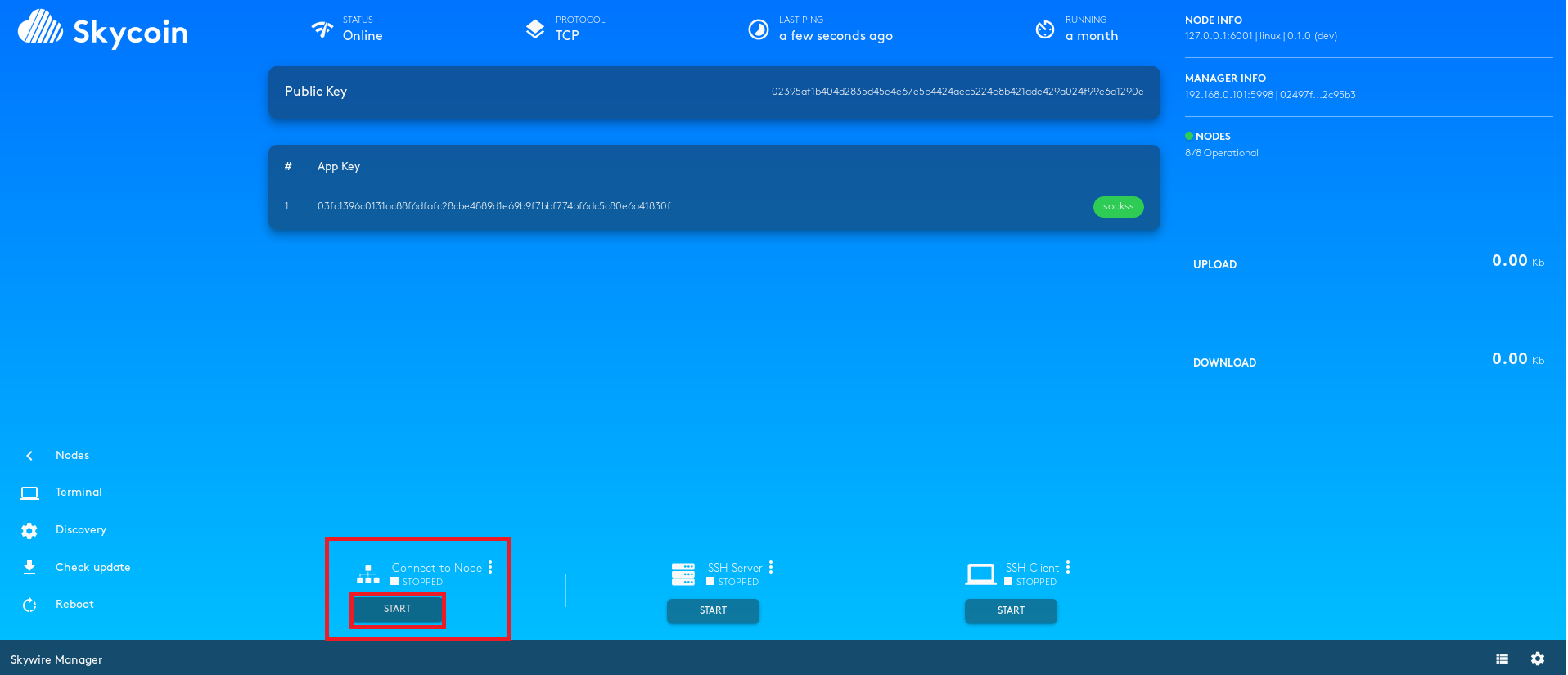Click the Skywire Manager label
This screenshot has width=1568, height=675.
tap(56, 659)
